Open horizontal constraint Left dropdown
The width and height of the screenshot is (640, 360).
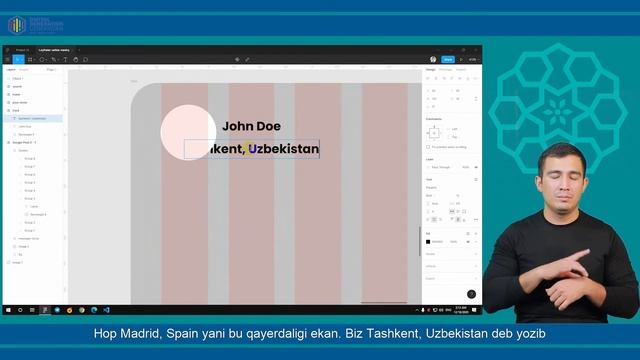pos(454,129)
